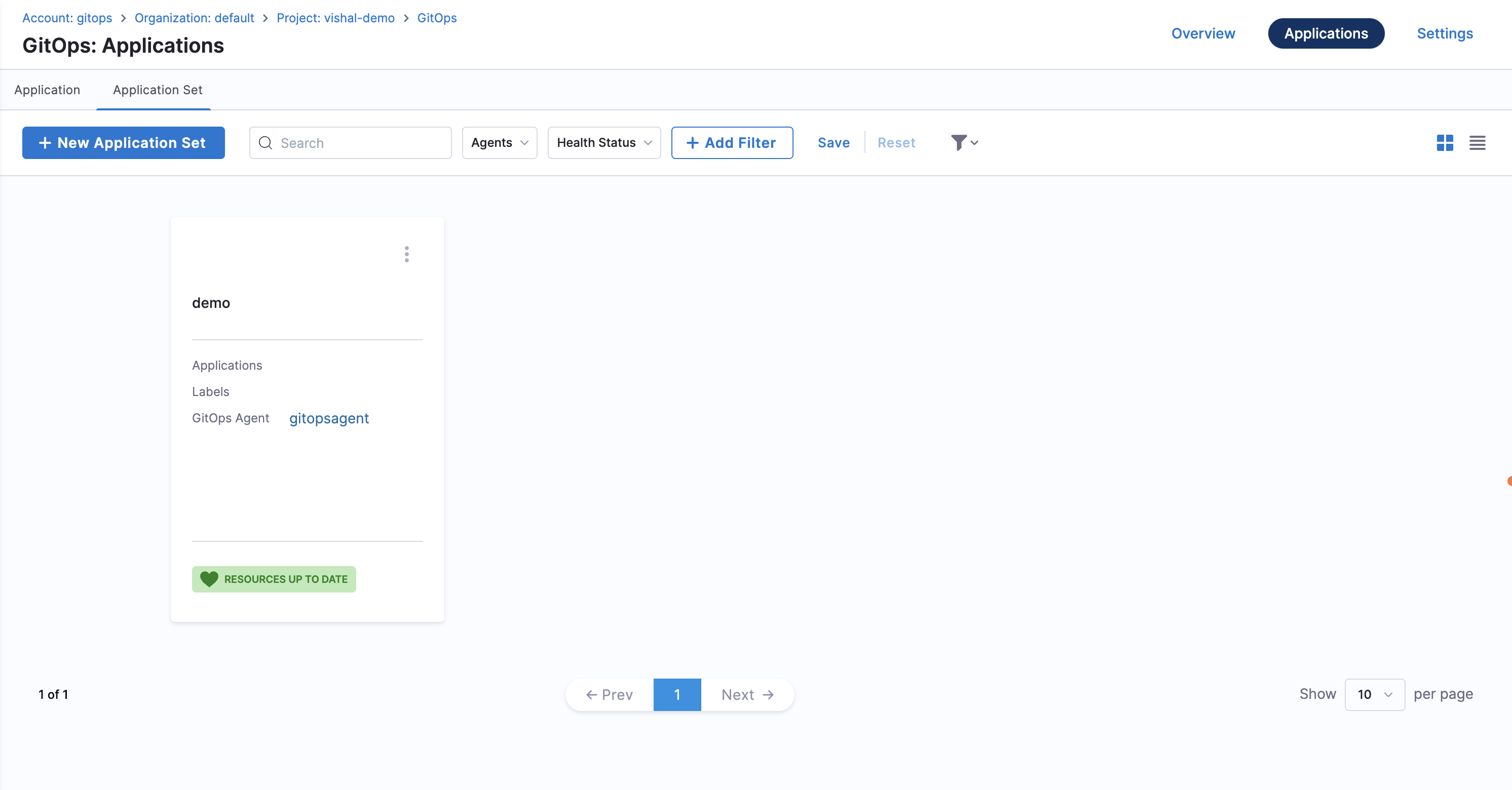The width and height of the screenshot is (1512, 790).
Task: Open the saved filters funnel menu
Action: 964,142
